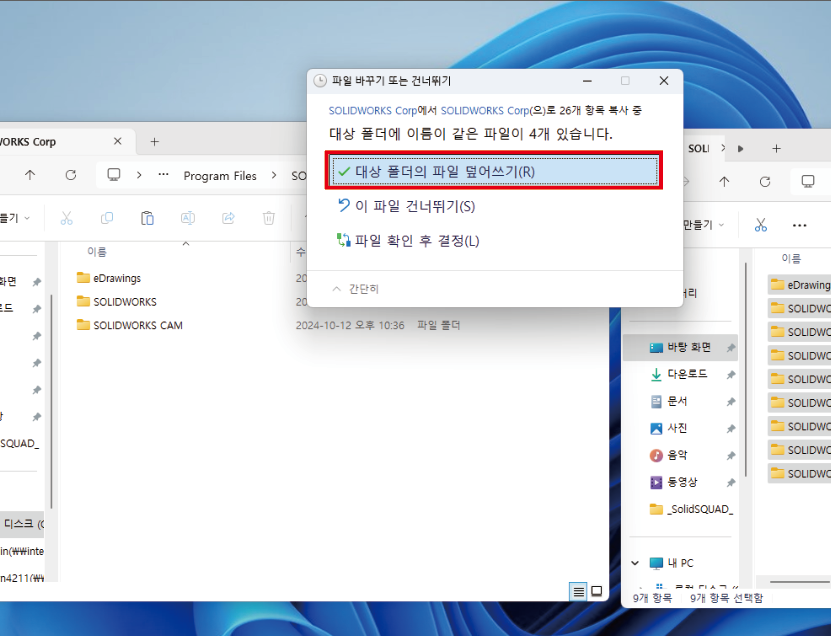Select Program Files breadcrumb in left Explorer
Viewport: 831px width, 636px height.
pos(220,175)
